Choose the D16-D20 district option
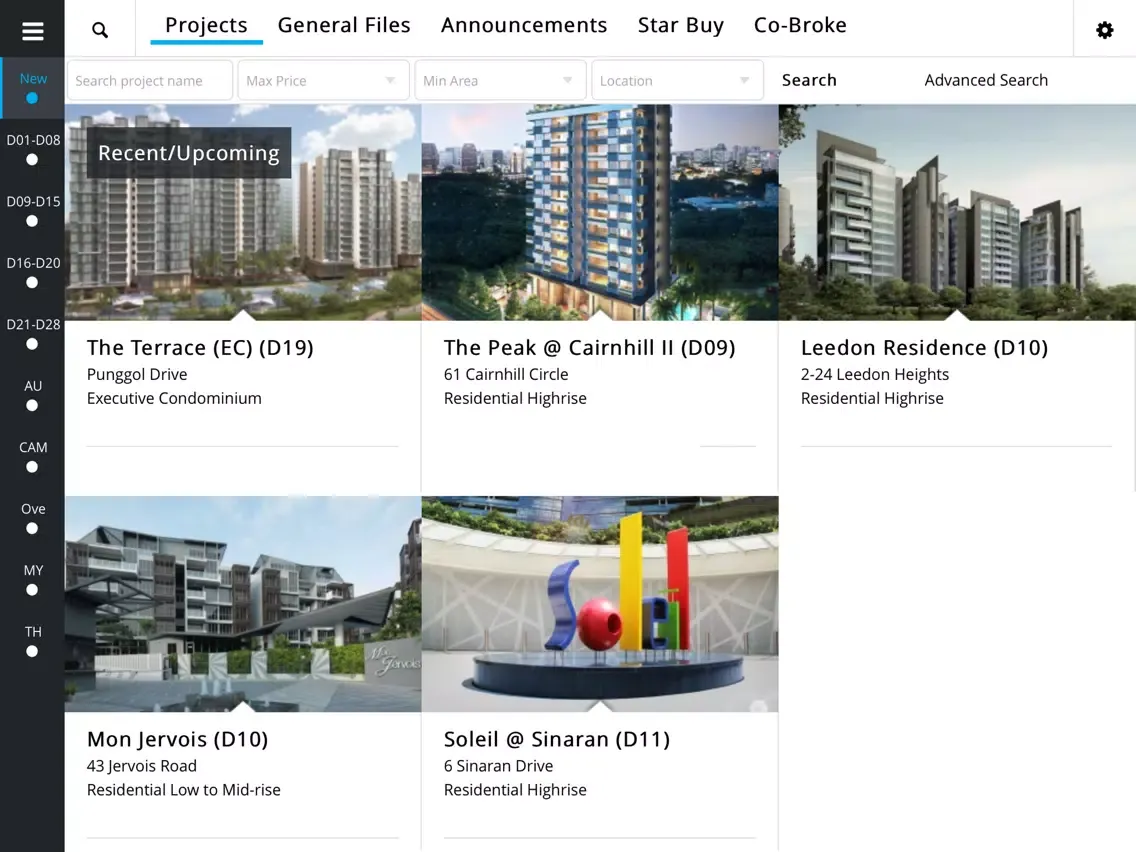 click(33, 272)
